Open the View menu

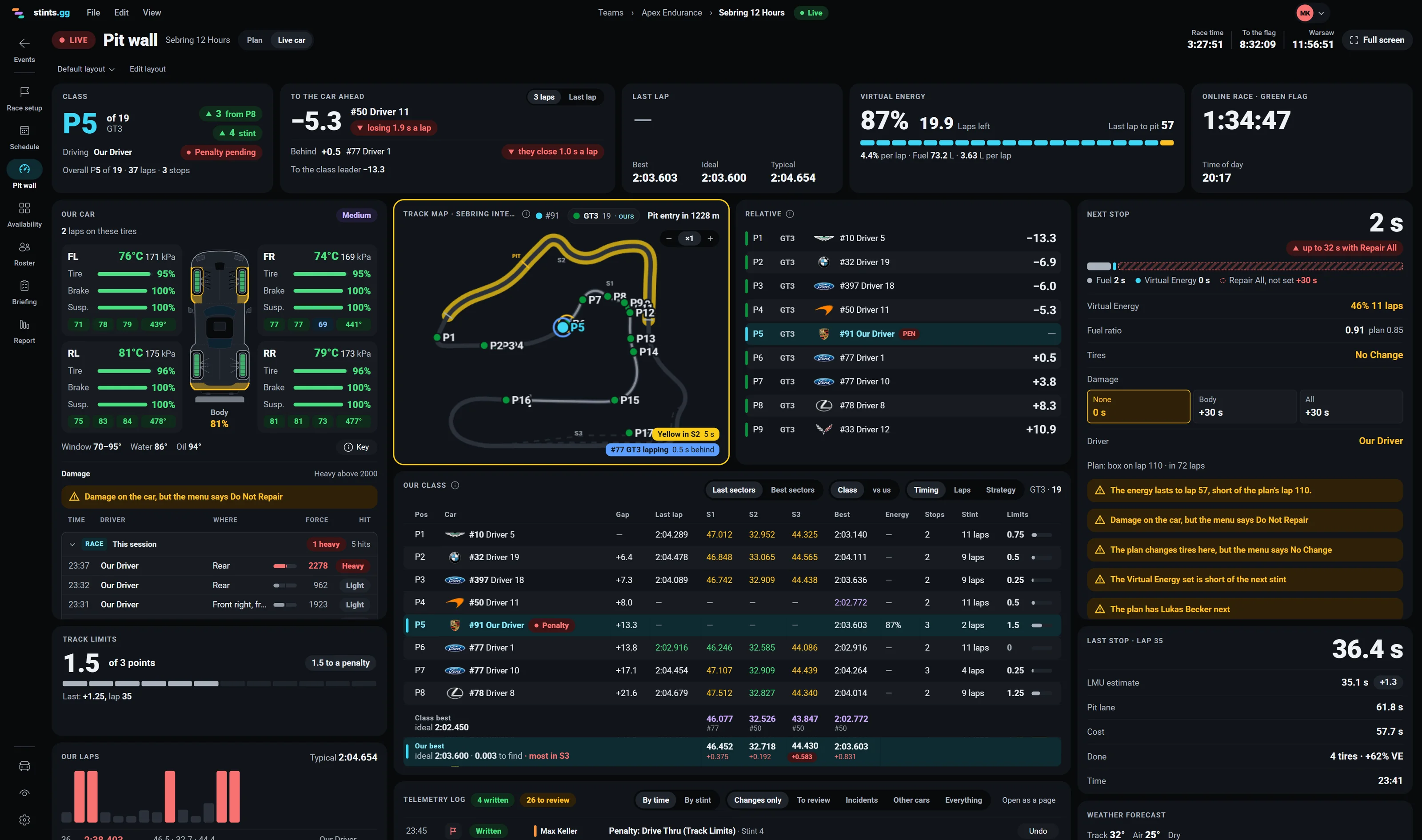(152, 12)
